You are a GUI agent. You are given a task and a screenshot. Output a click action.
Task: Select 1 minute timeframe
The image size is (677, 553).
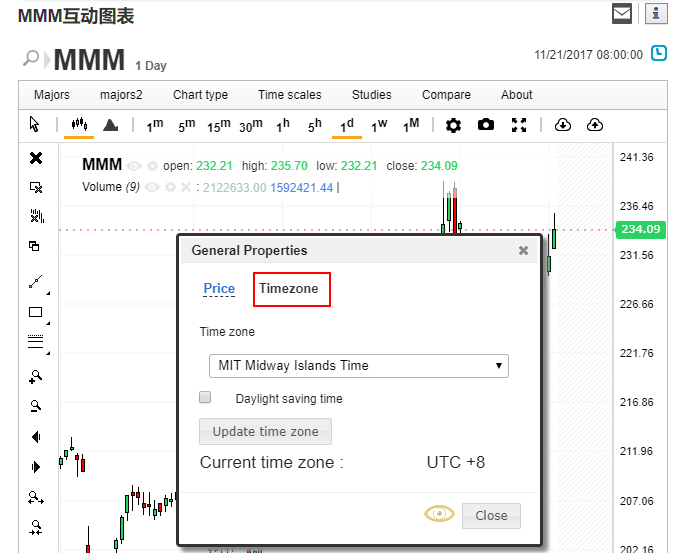[x=155, y=125]
